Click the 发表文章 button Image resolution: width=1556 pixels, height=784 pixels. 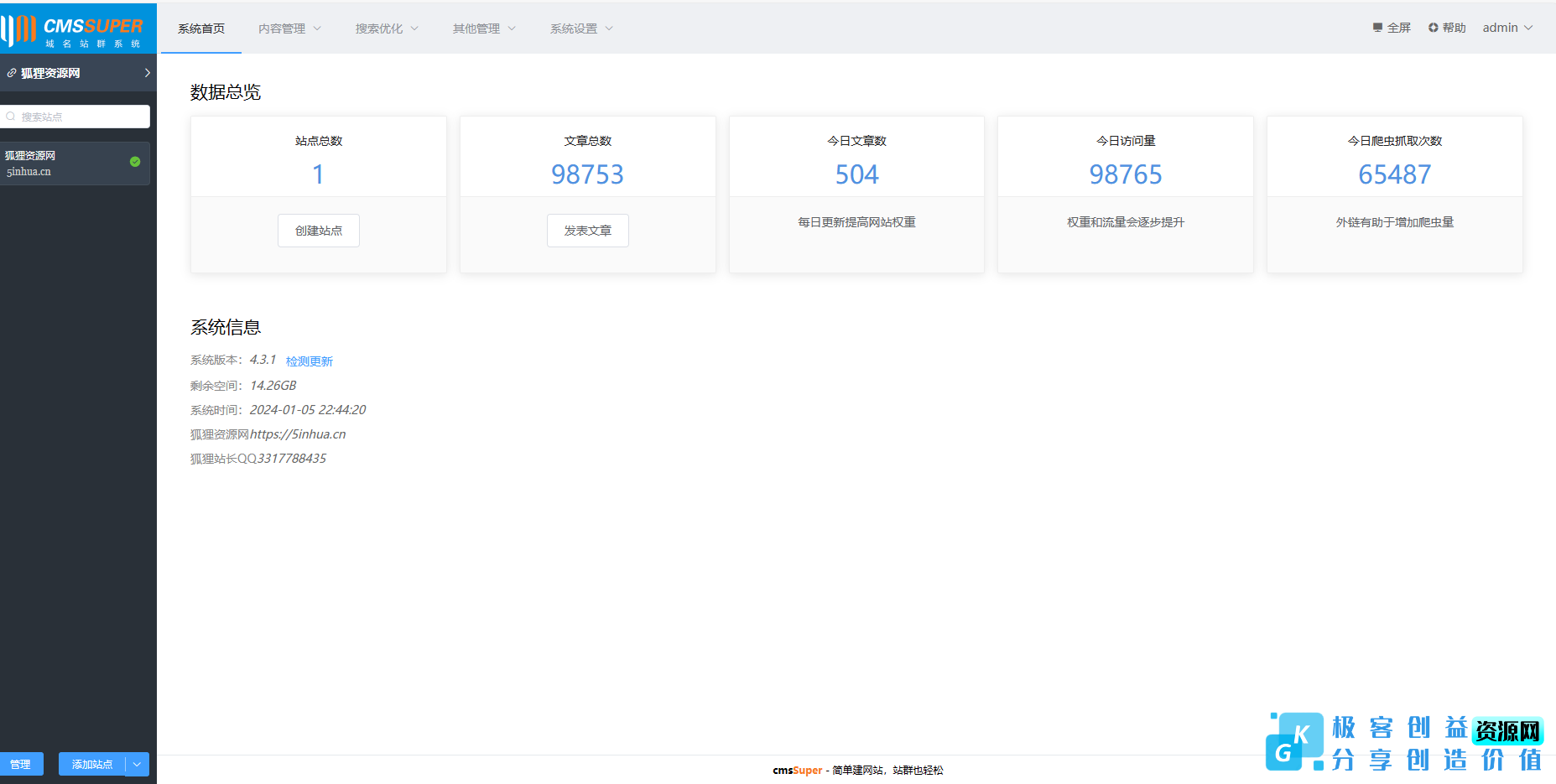(x=588, y=231)
